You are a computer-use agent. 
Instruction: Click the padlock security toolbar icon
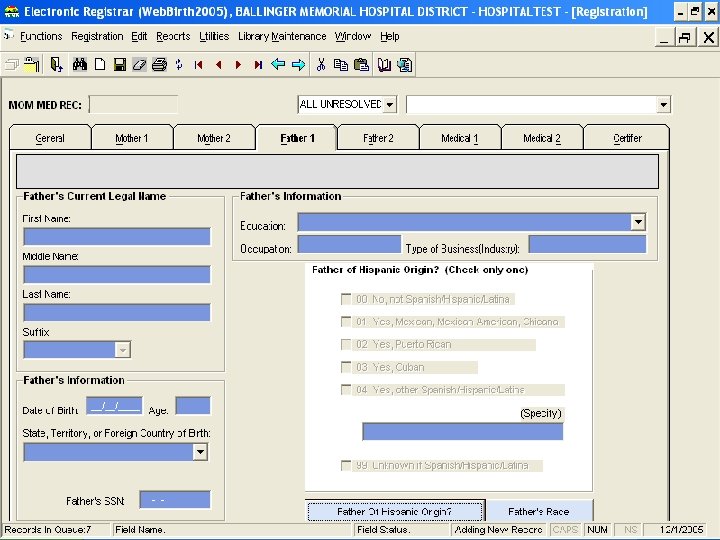[32, 65]
